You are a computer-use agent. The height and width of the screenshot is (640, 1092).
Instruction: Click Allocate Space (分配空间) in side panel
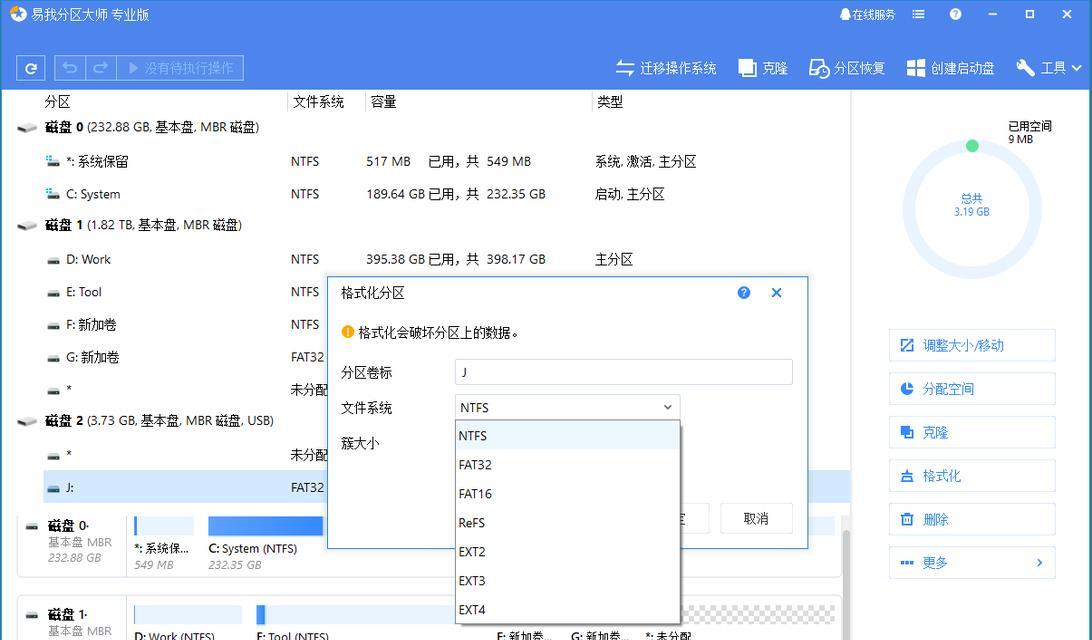click(972, 389)
